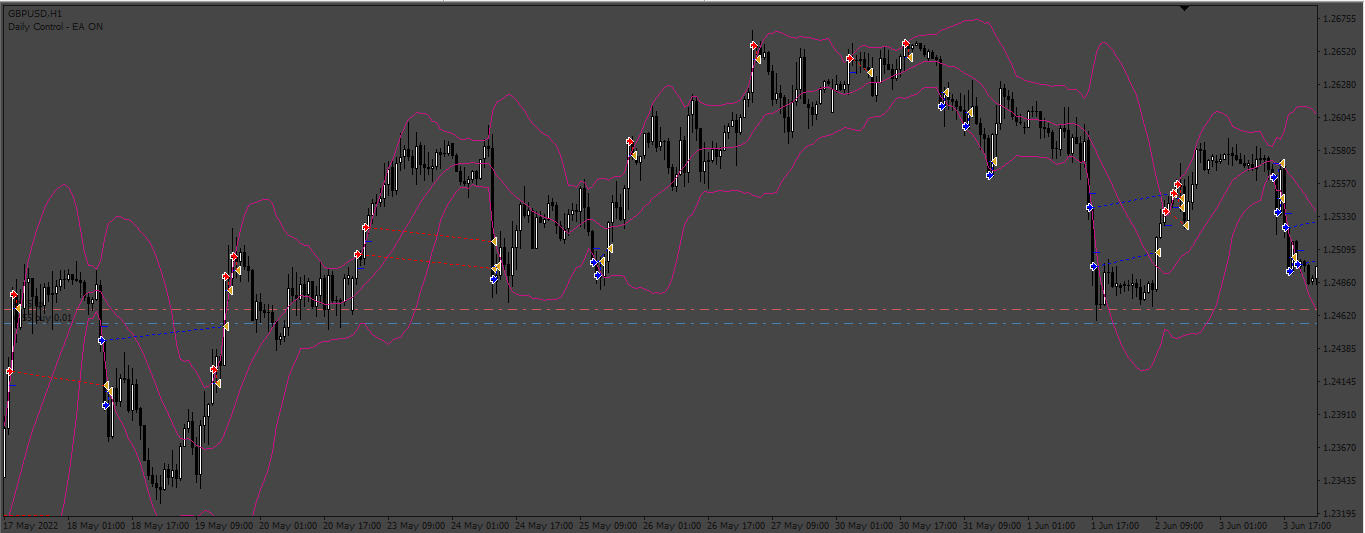Viewport: 1365px width, 533px height.
Task: Click the '31 May 09:00' time label
Action: pyautogui.click(x=993, y=525)
